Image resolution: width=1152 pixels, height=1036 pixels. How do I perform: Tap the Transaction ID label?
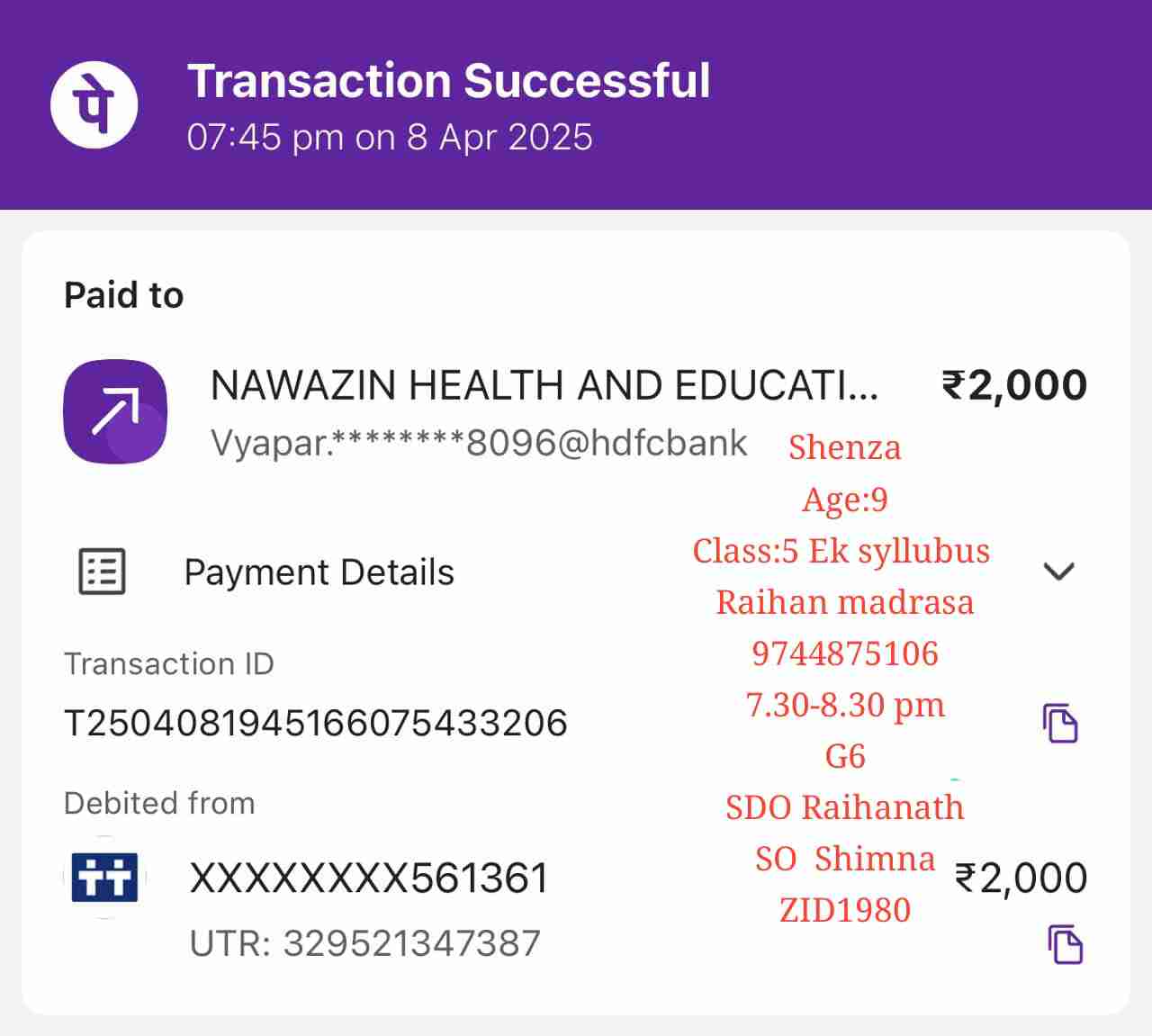pos(168,663)
